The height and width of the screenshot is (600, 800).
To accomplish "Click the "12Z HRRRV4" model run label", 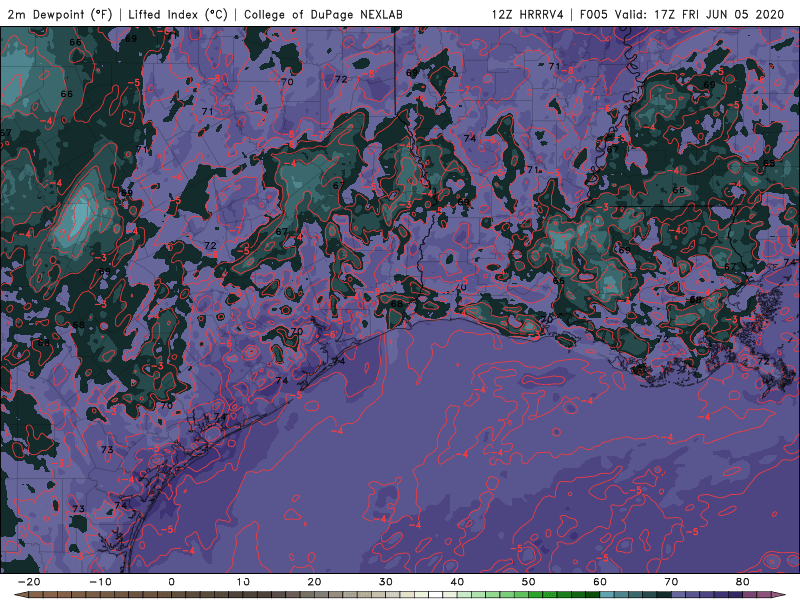I will 528,15.
